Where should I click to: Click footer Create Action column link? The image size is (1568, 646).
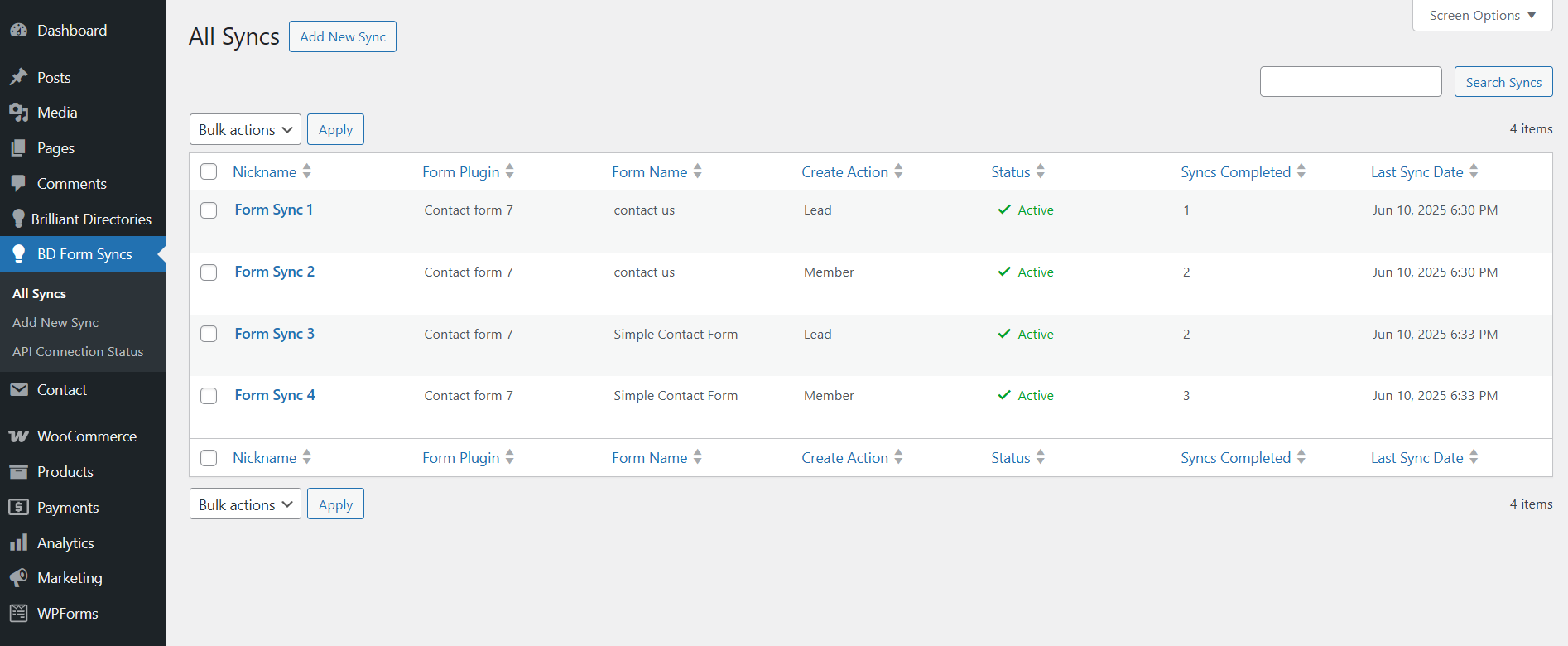point(844,458)
